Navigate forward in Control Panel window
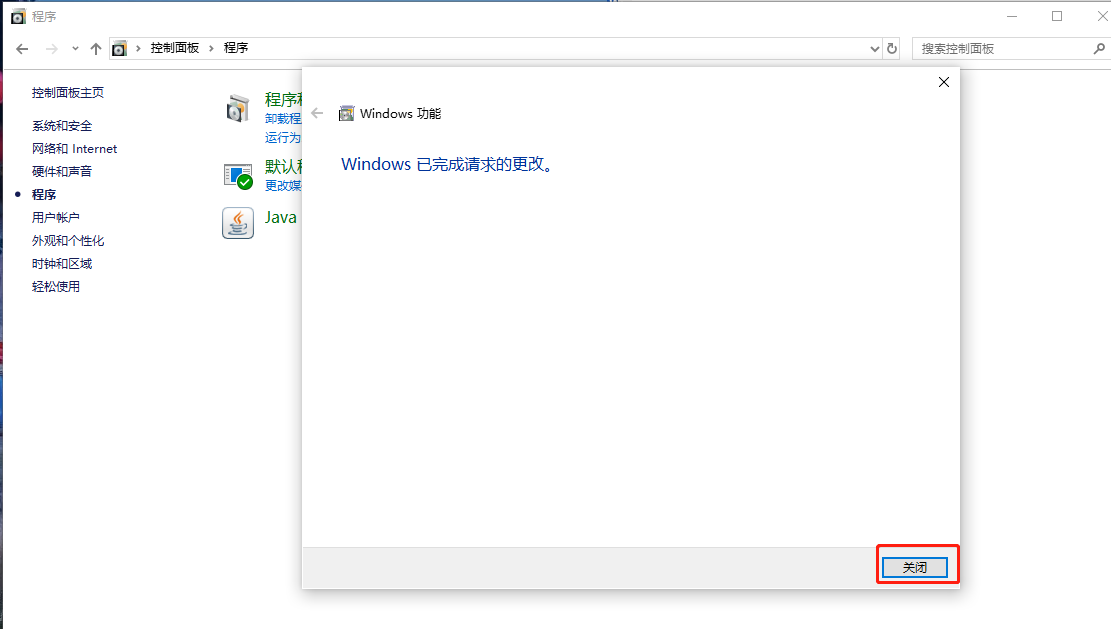Screen dimensions: 1111x629 51,49
